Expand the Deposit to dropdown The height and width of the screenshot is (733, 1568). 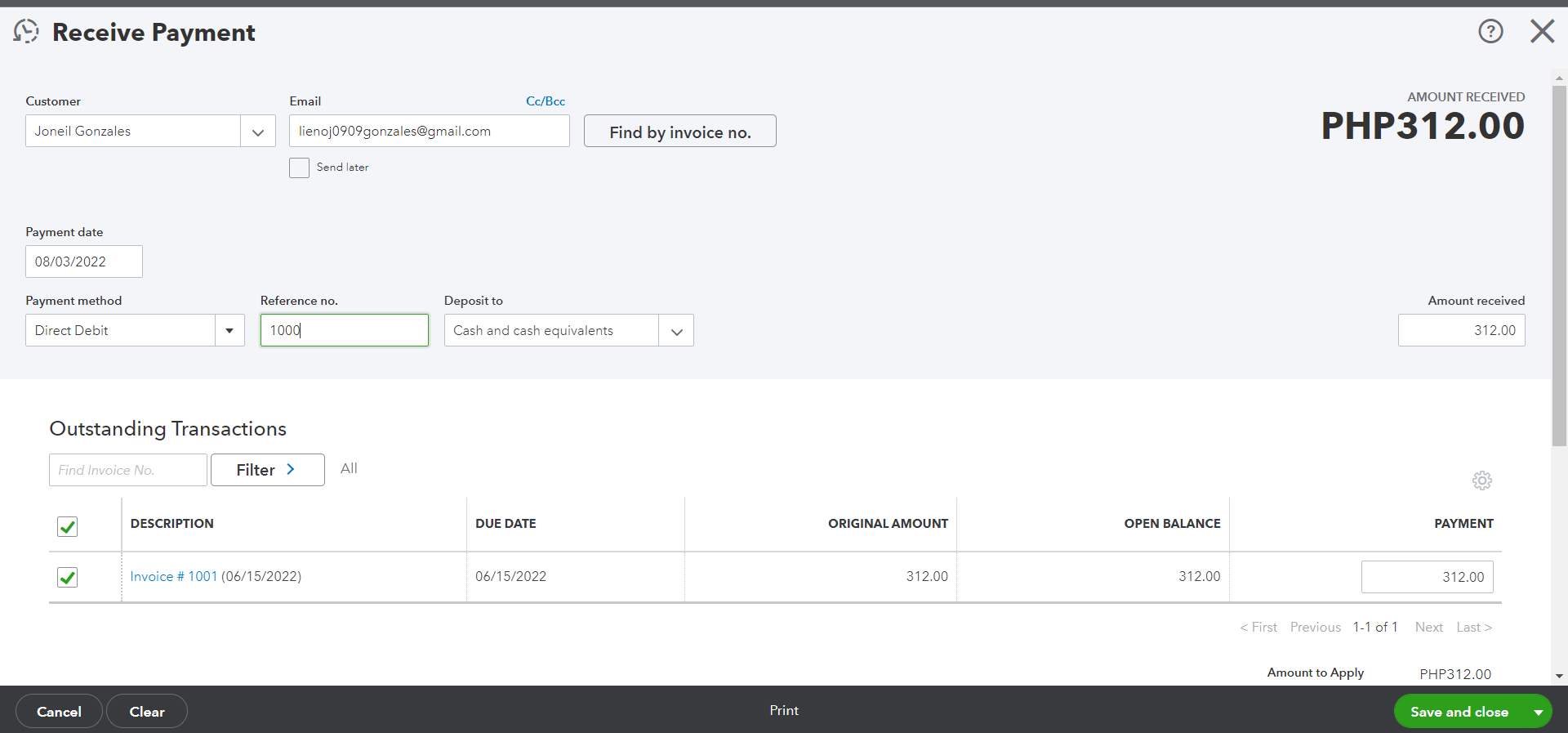pos(676,331)
